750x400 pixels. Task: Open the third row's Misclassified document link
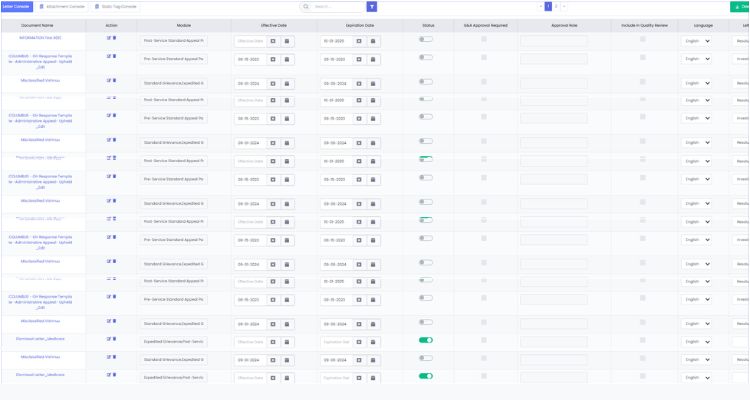point(40,80)
